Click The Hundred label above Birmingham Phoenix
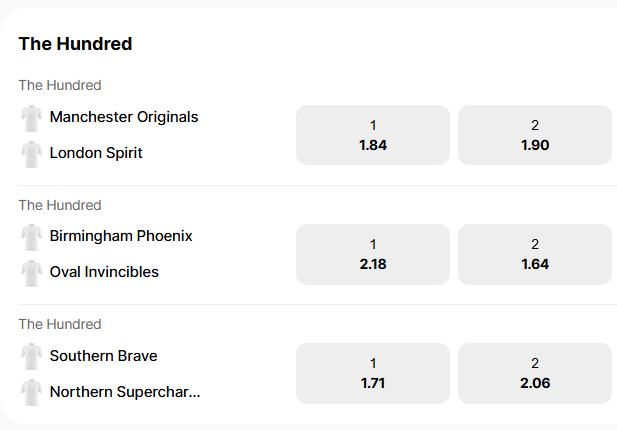Screen dimensions: 617x430 (x=60, y=205)
